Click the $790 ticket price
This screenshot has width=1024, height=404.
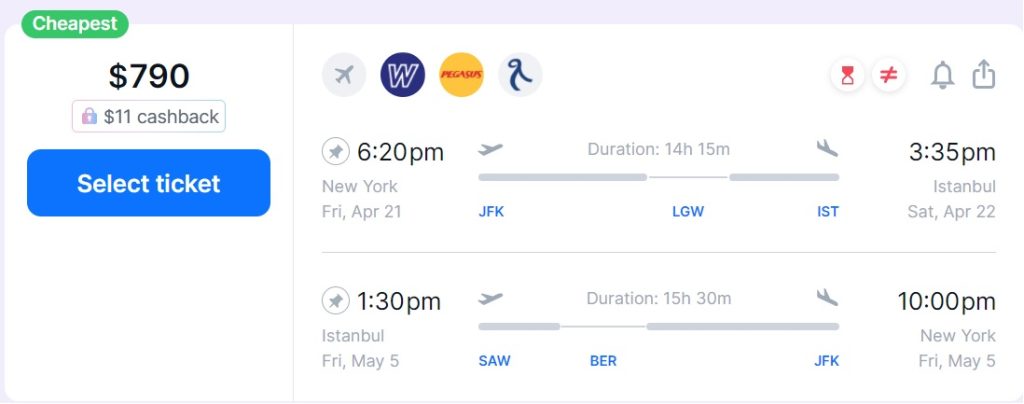pos(149,76)
